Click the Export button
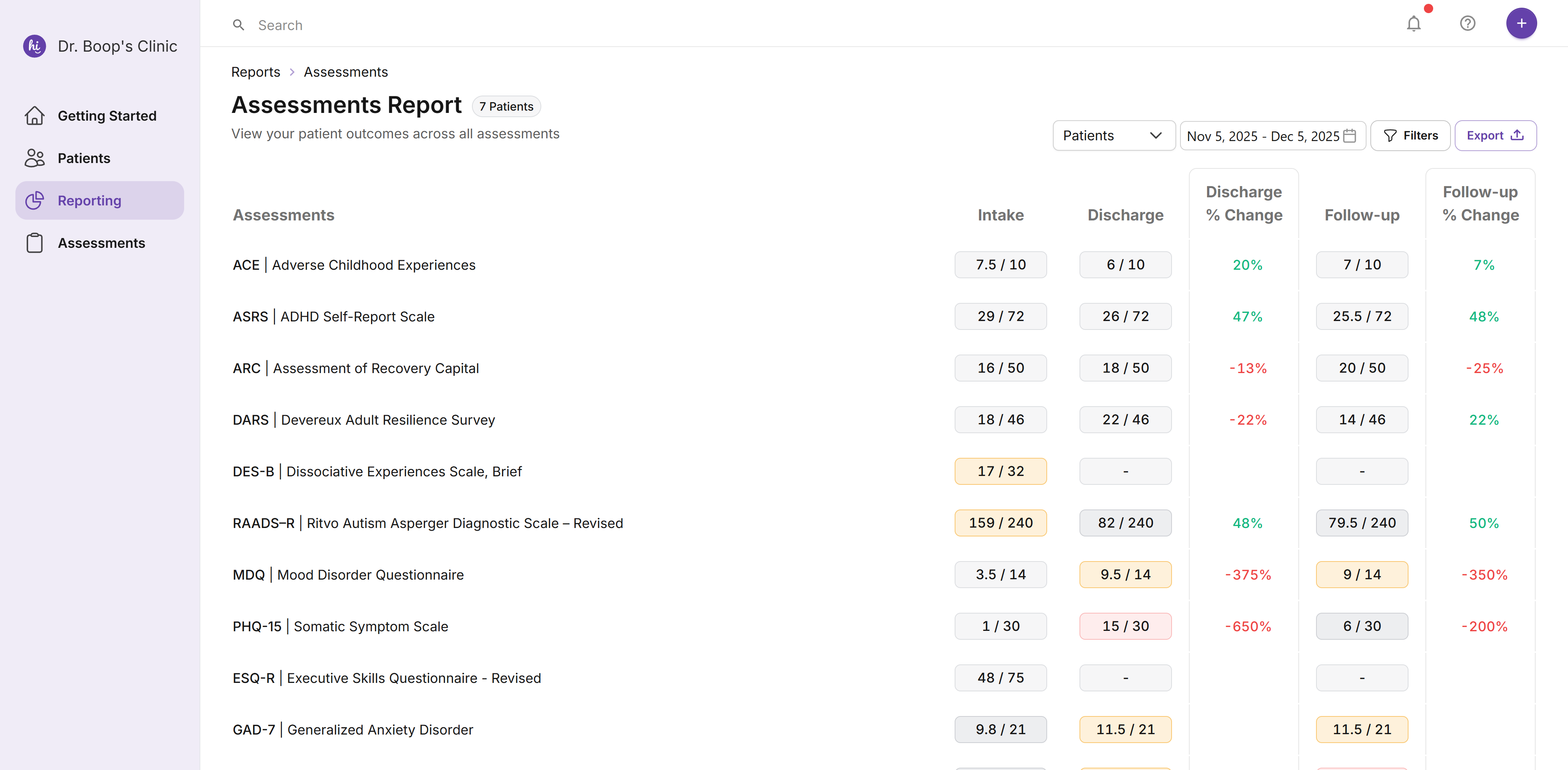Image resolution: width=1568 pixels, height=770 pixels. pos(1496,135)
